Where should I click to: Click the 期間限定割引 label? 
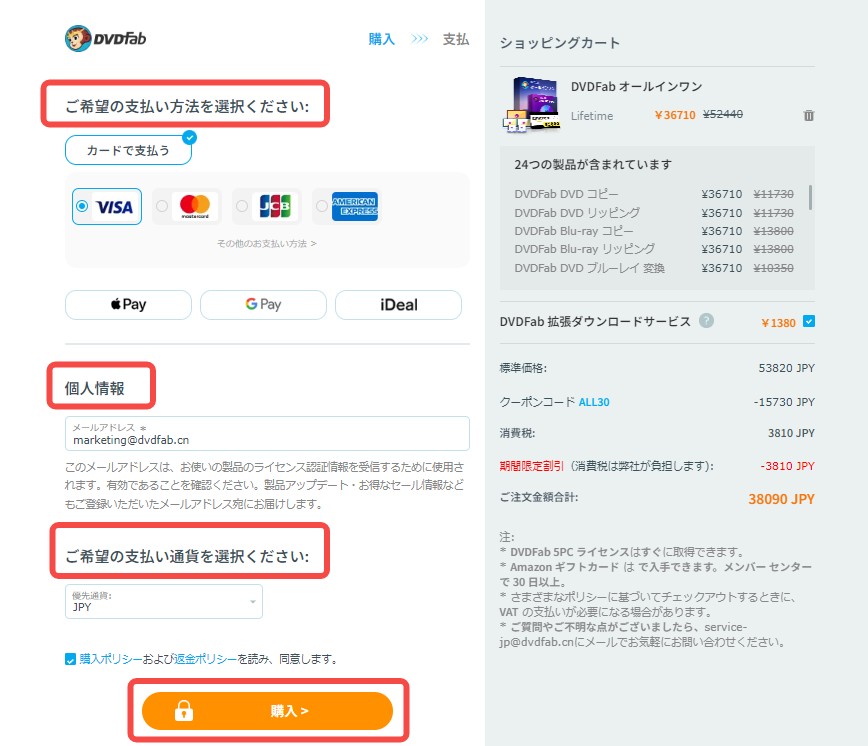531,466
